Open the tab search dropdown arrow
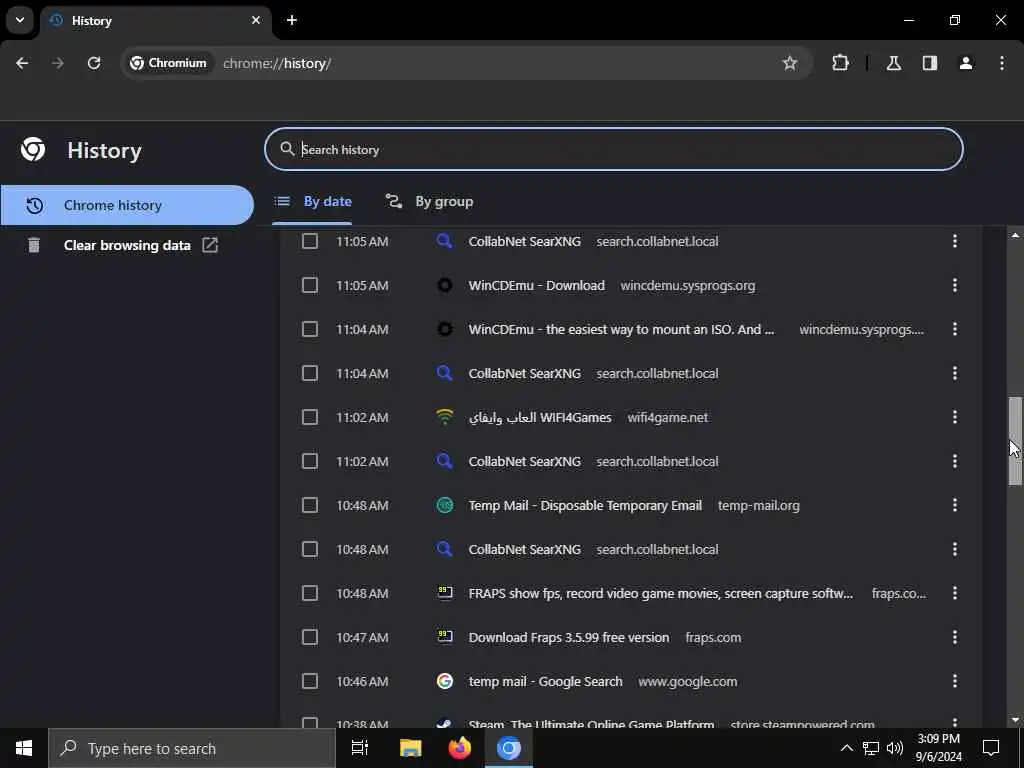Viewport: 1024px width, 768px height. (20, 20)
